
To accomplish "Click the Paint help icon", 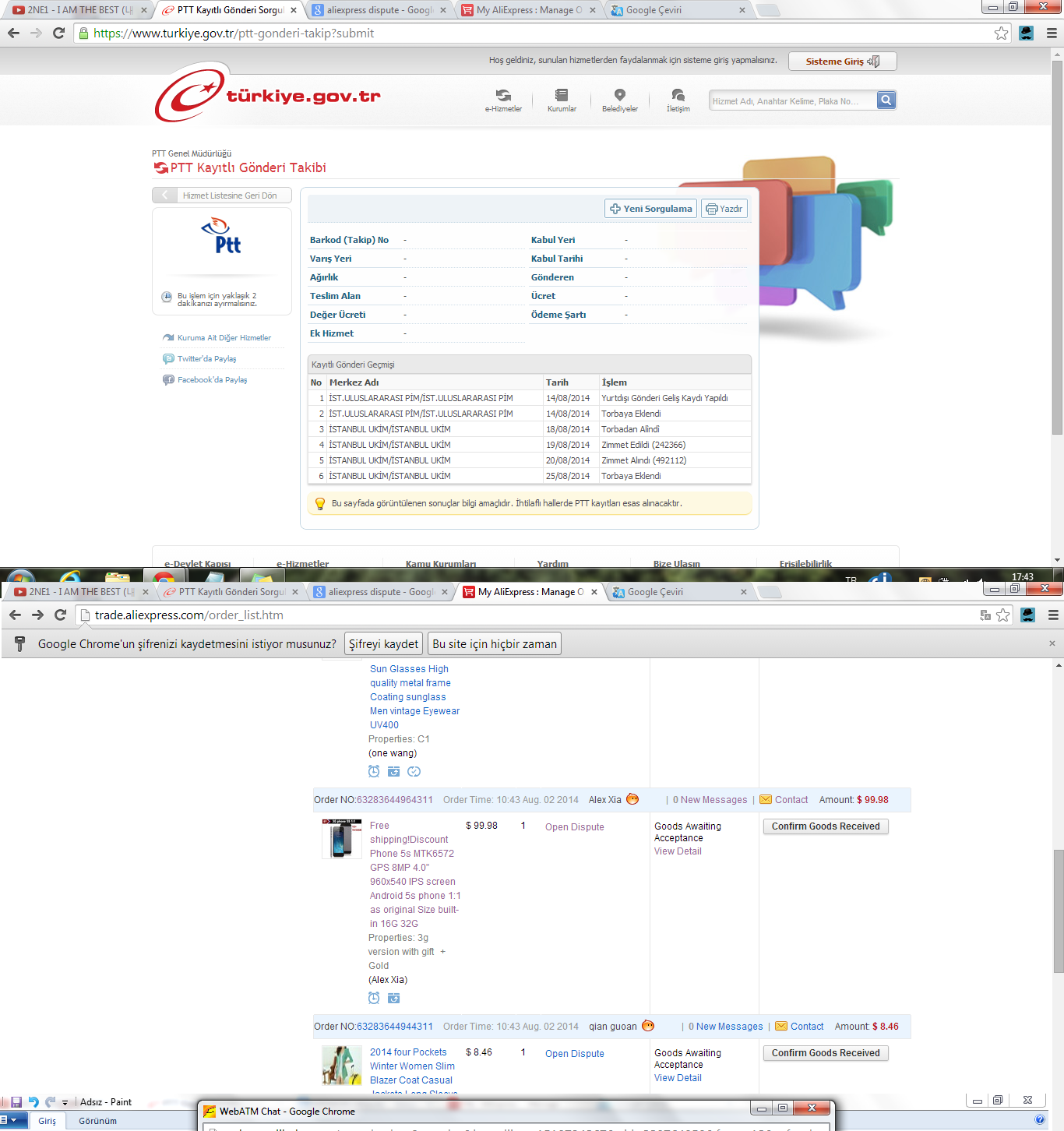I will (x=1040, y=1119).
